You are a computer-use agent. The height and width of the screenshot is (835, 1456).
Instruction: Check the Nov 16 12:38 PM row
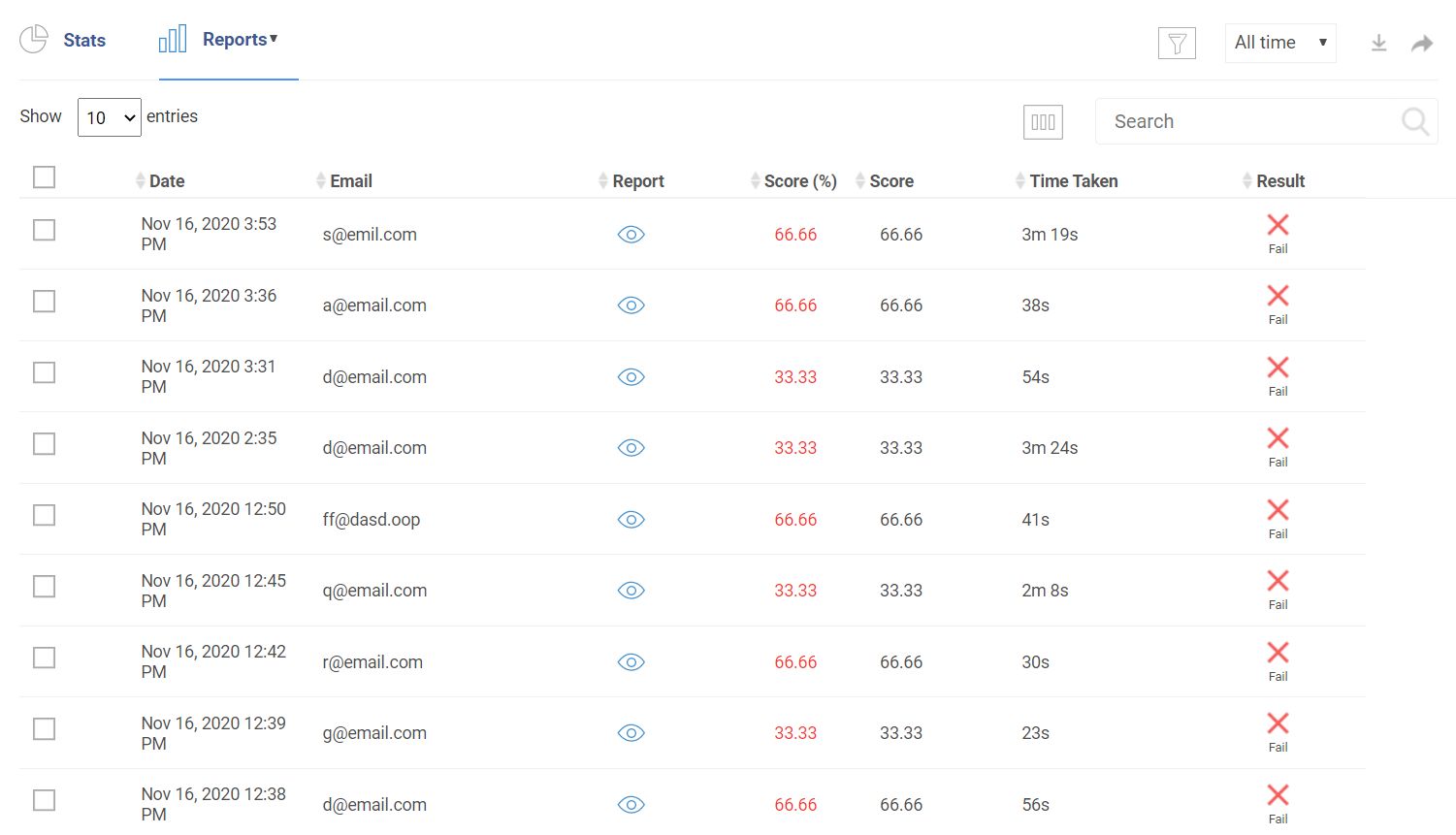(44, 800)
